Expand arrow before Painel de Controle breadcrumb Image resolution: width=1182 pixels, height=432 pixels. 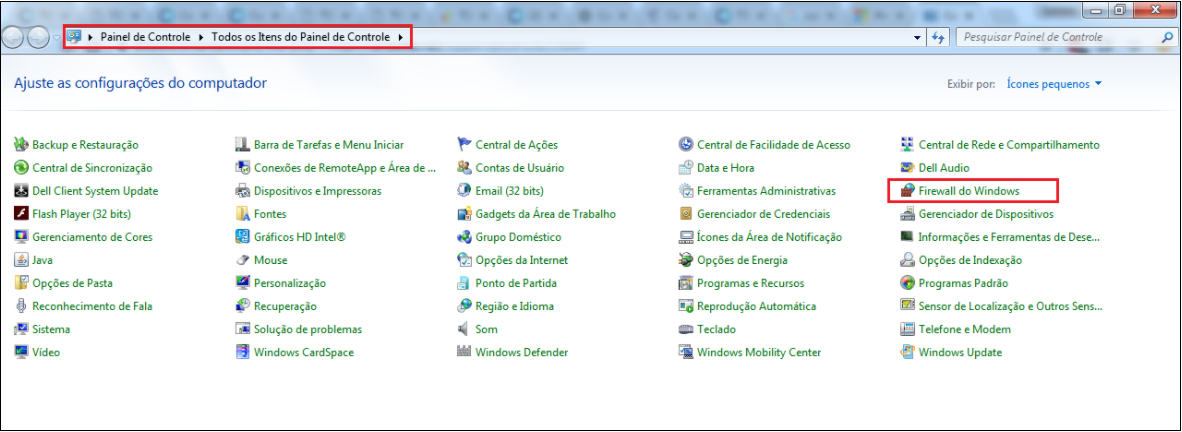coord(90,37)
